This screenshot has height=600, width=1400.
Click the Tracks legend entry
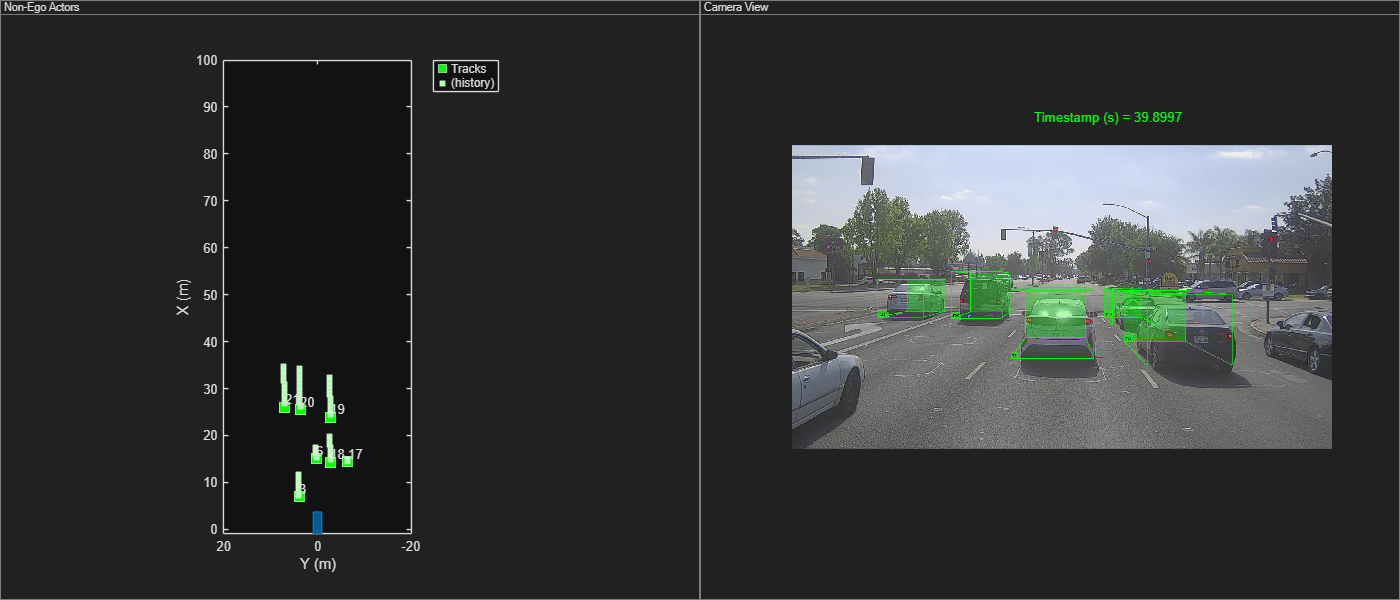pos(468,69)
